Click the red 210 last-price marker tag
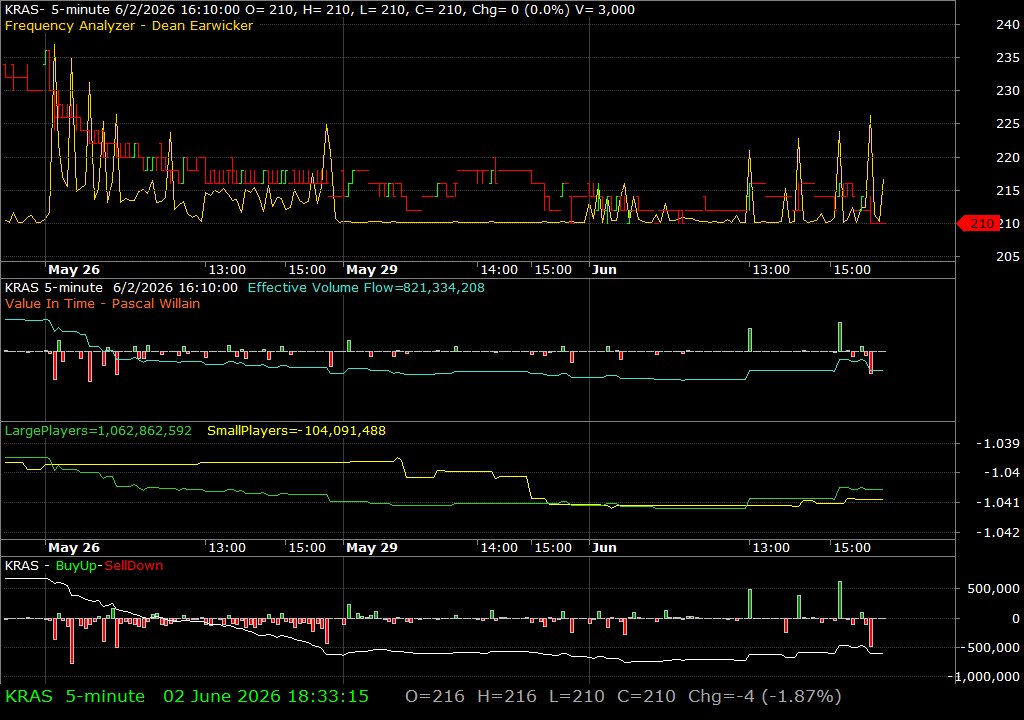The height and width of the screenshot is (720, 1024). click(979, 223)
